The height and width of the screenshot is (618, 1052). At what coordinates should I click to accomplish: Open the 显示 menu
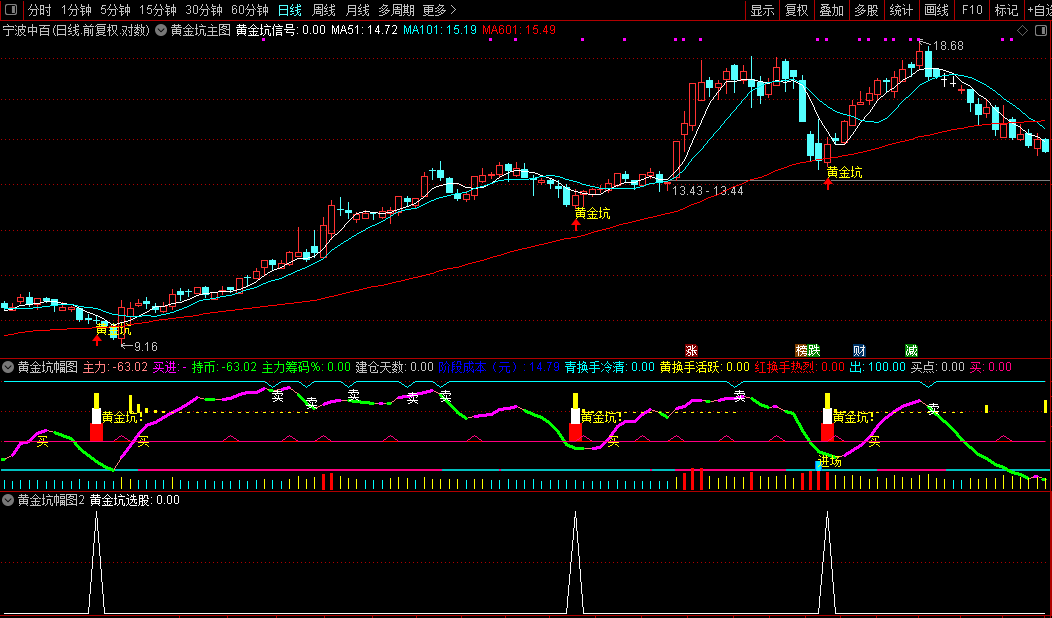(x=762, y=10)
